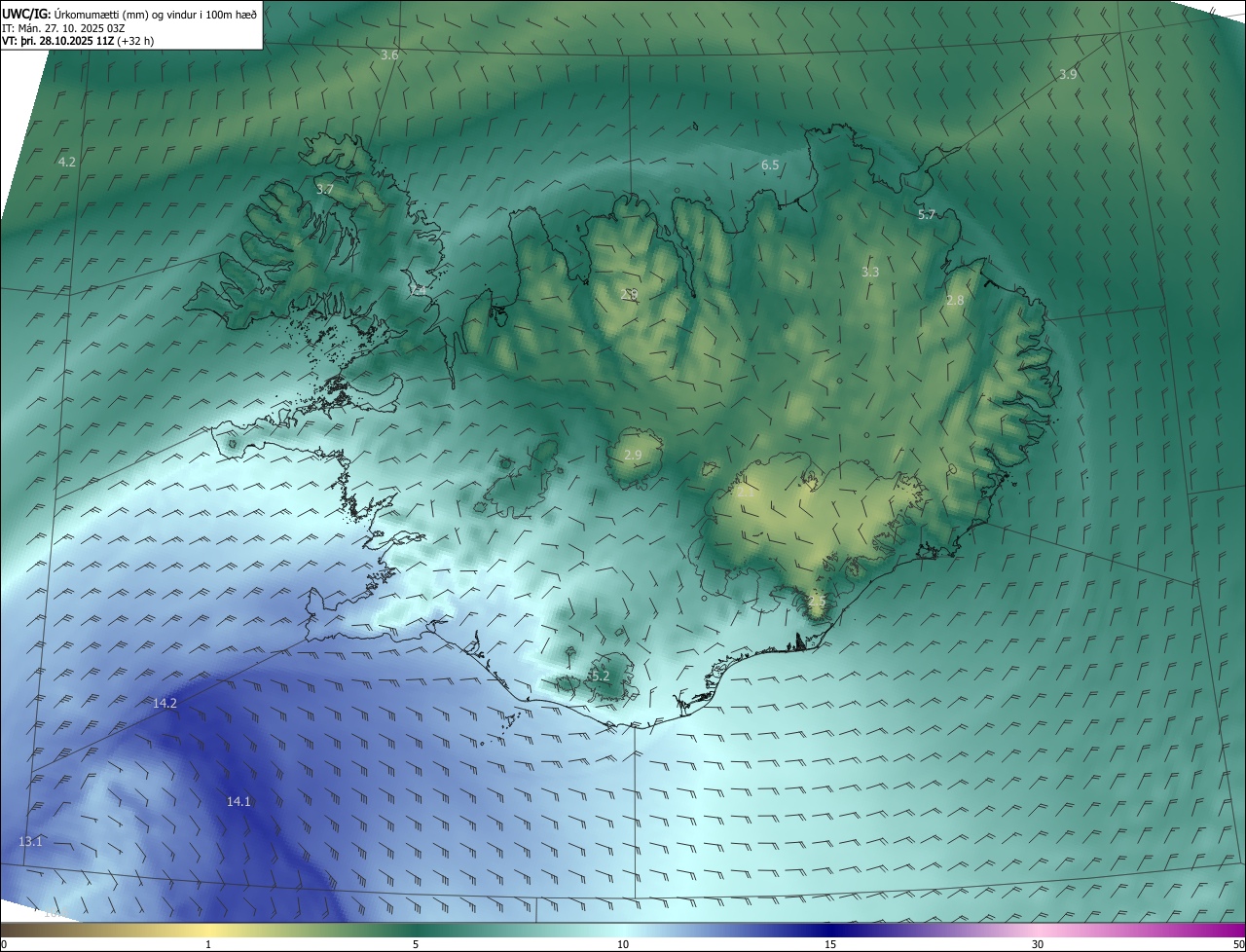This screenshot has height=952, width=1246.
Task: Click the precipitation color scale bar
Action: [623, 930]
